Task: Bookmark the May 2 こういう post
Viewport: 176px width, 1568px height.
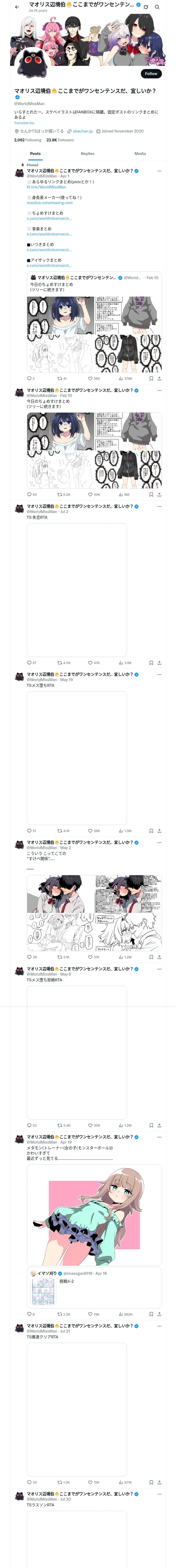Action: tap(150, 957)
